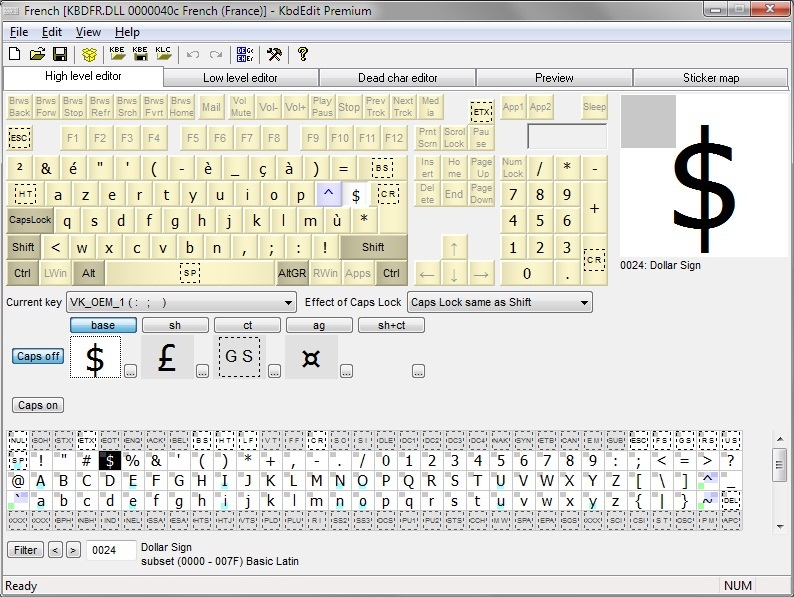
Task: Click the Save floppy disk icon
Action: (59, 54)
